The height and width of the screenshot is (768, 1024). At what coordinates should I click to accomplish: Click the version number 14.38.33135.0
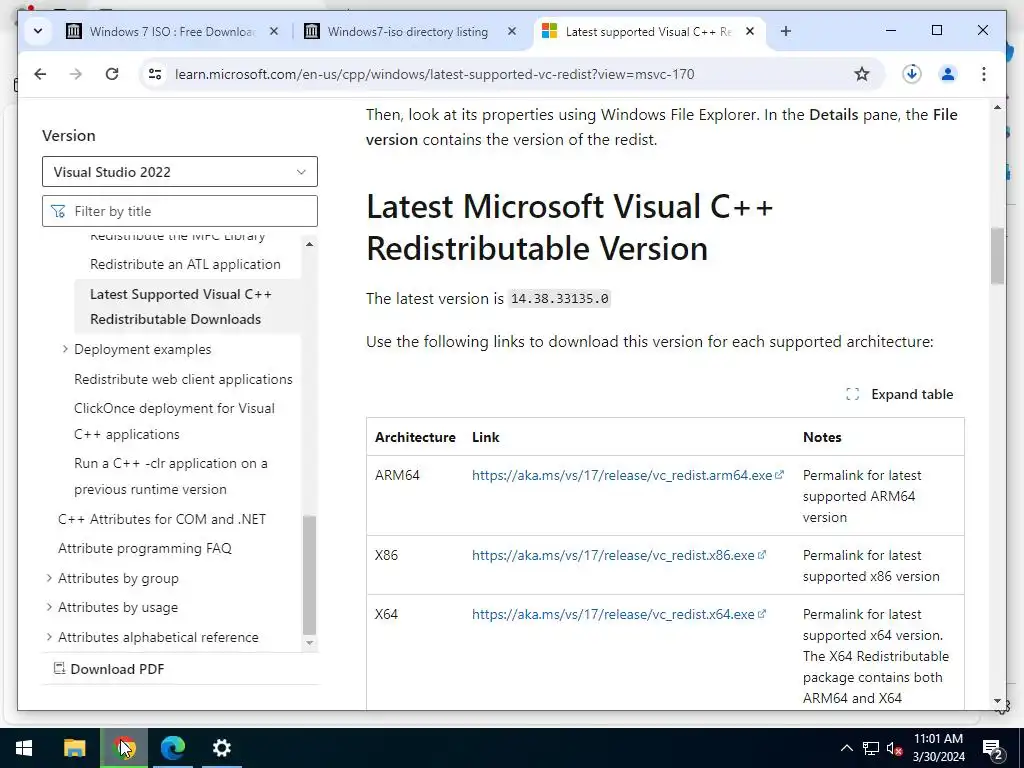[560, 298]
